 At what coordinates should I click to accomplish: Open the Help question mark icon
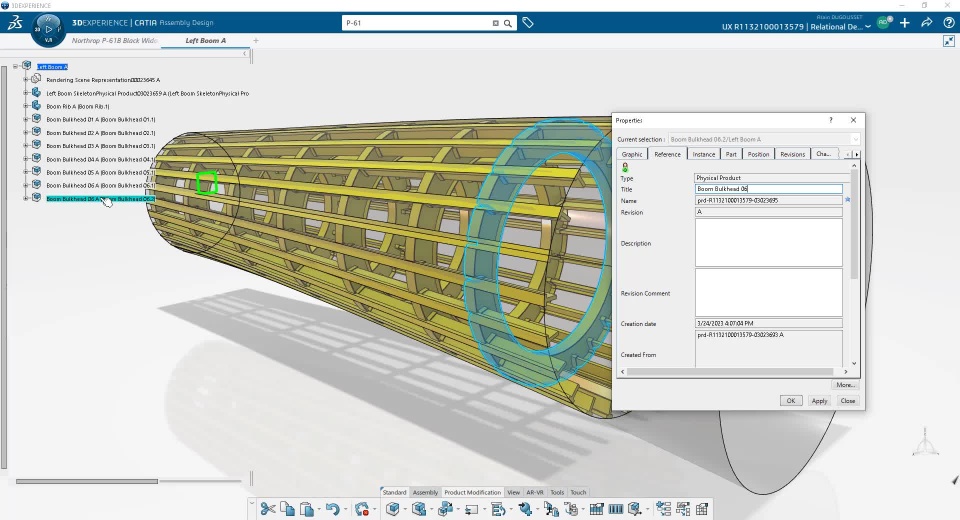948,23
